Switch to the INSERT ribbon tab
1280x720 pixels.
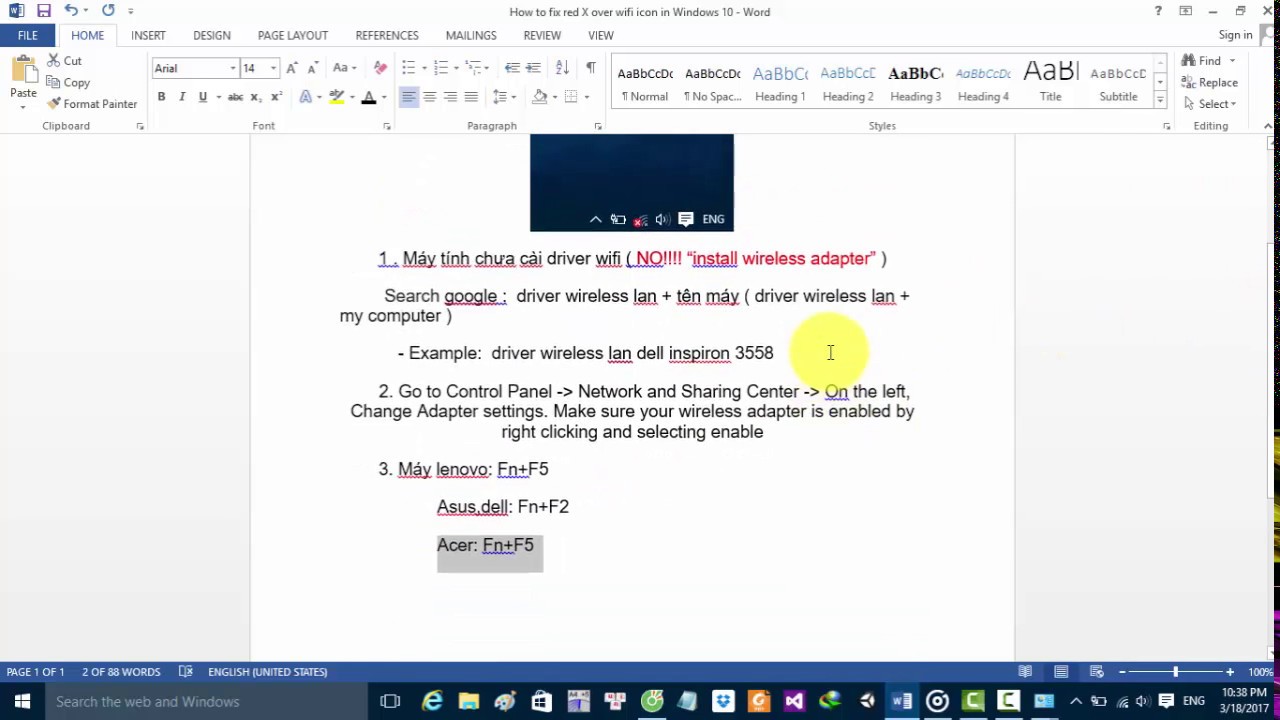pos(148,35)
